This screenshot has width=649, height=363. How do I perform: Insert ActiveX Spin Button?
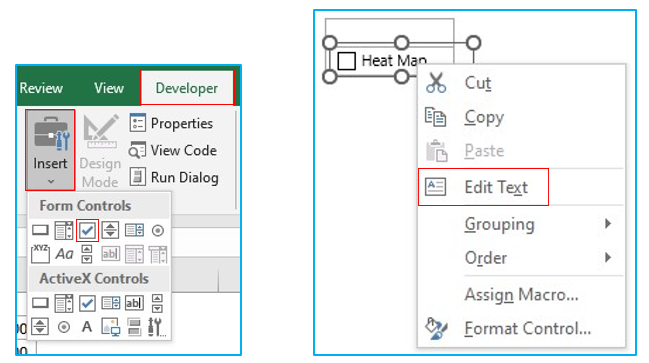pyautogui.click(x=40, y=327)
